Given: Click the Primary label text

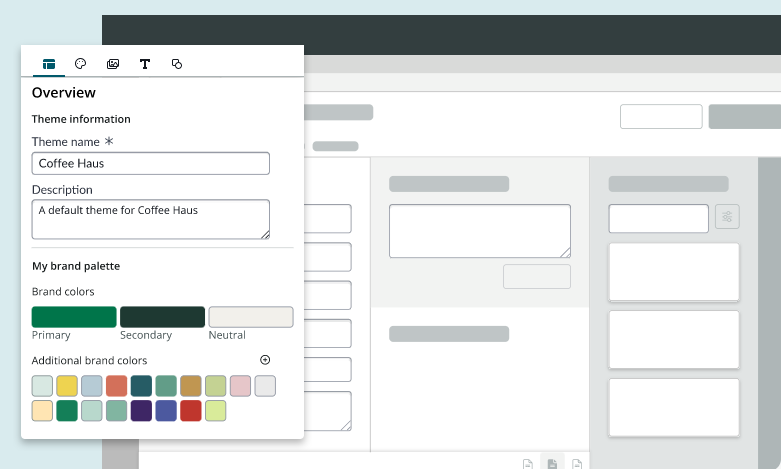Looking at the screenshot, I should (51, 335).
